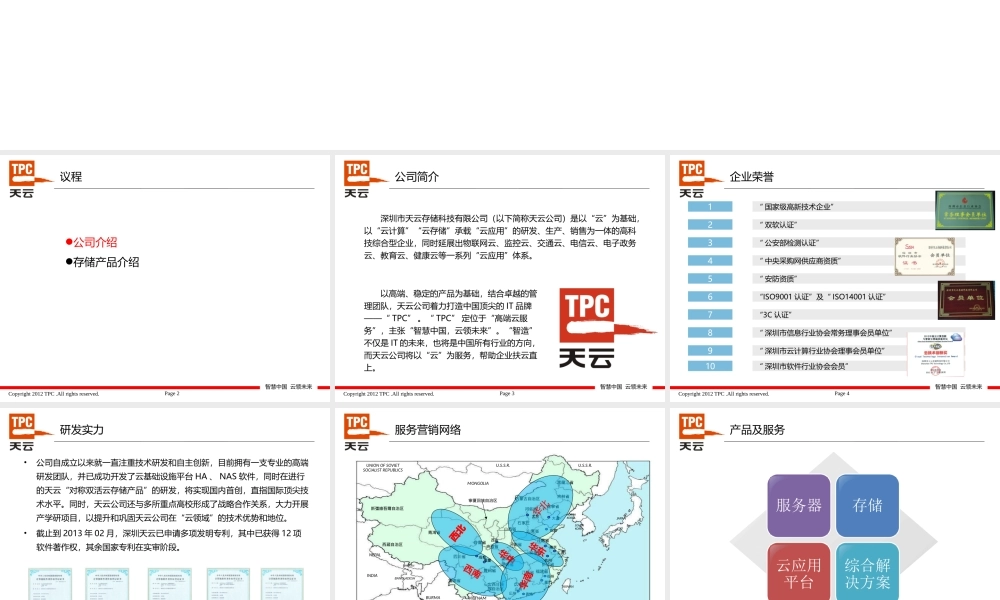Click the small TPC logo on the 研发实力 slide
This screenshot has height=600, width=1000.
29,432
